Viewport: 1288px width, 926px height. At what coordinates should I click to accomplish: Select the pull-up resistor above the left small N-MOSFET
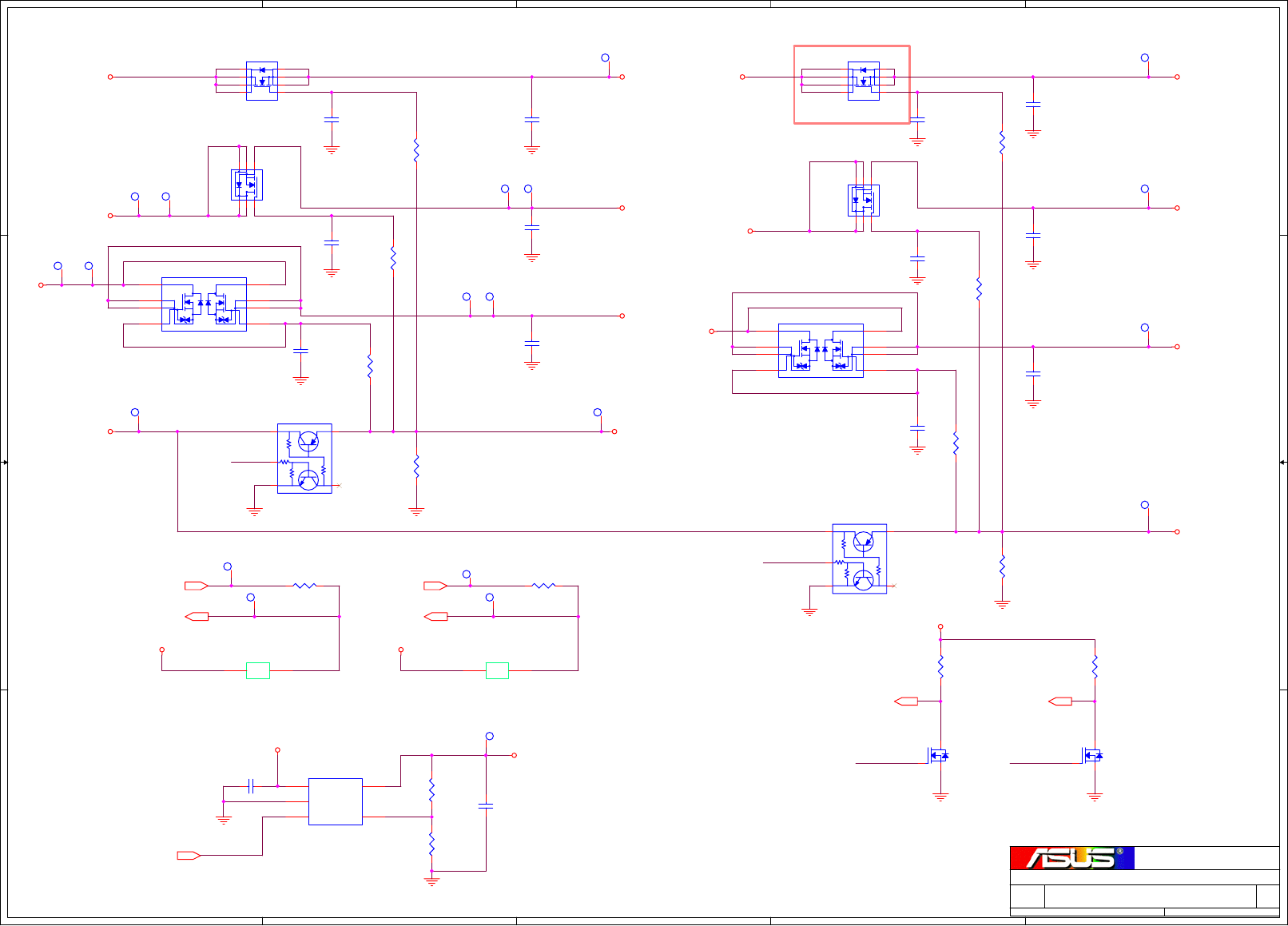pyautogui.click(x=940, y=666)
